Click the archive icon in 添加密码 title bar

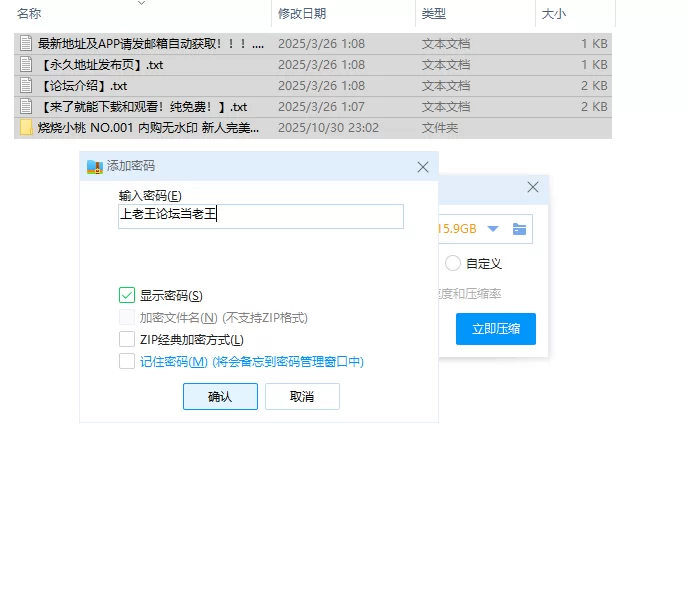[x=95, y=166]
